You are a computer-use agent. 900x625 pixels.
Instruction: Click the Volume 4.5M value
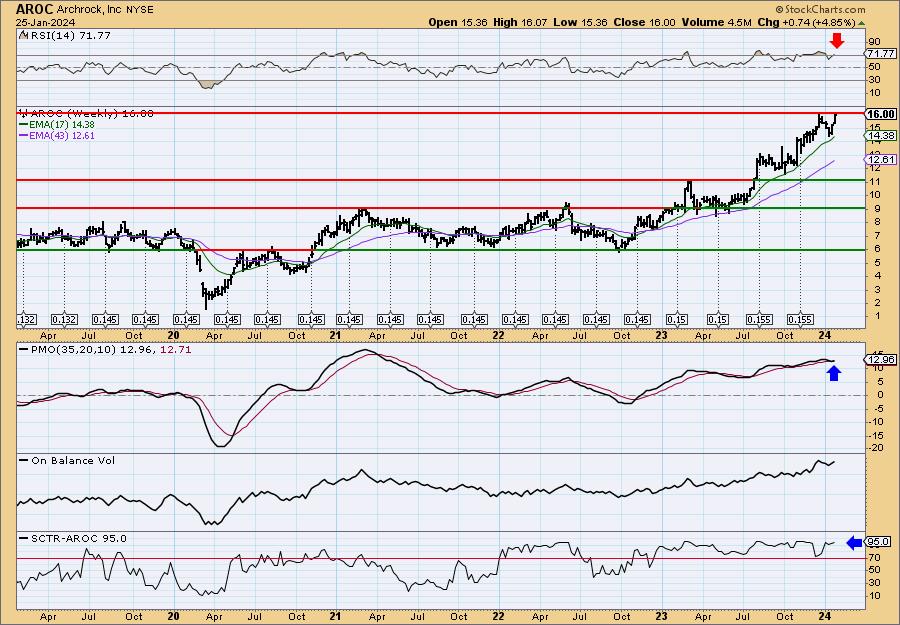click(x=716, y=22)
